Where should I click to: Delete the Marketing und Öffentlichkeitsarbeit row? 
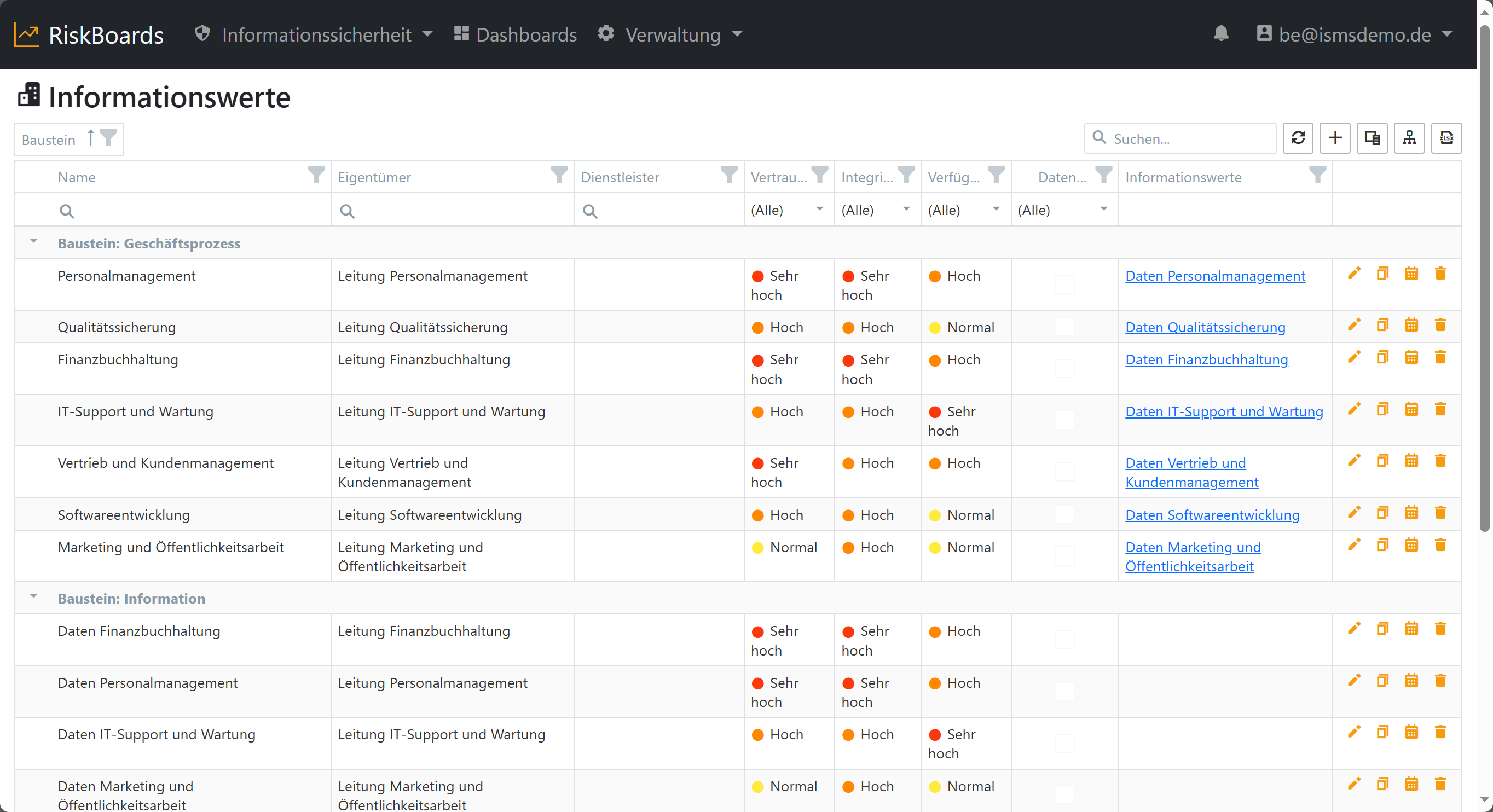click(1440, 545)
